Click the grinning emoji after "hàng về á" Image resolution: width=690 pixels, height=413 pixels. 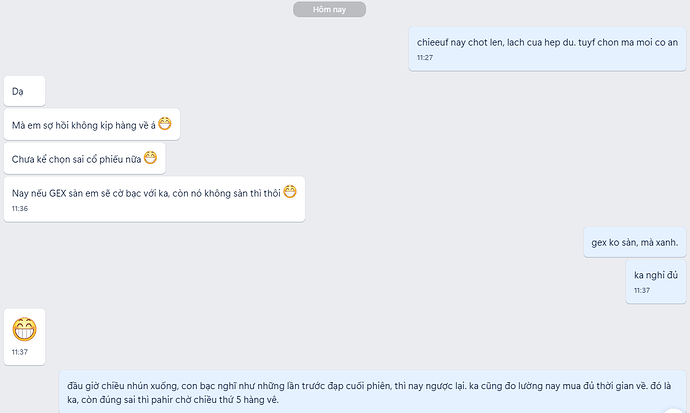pos(165,124)
